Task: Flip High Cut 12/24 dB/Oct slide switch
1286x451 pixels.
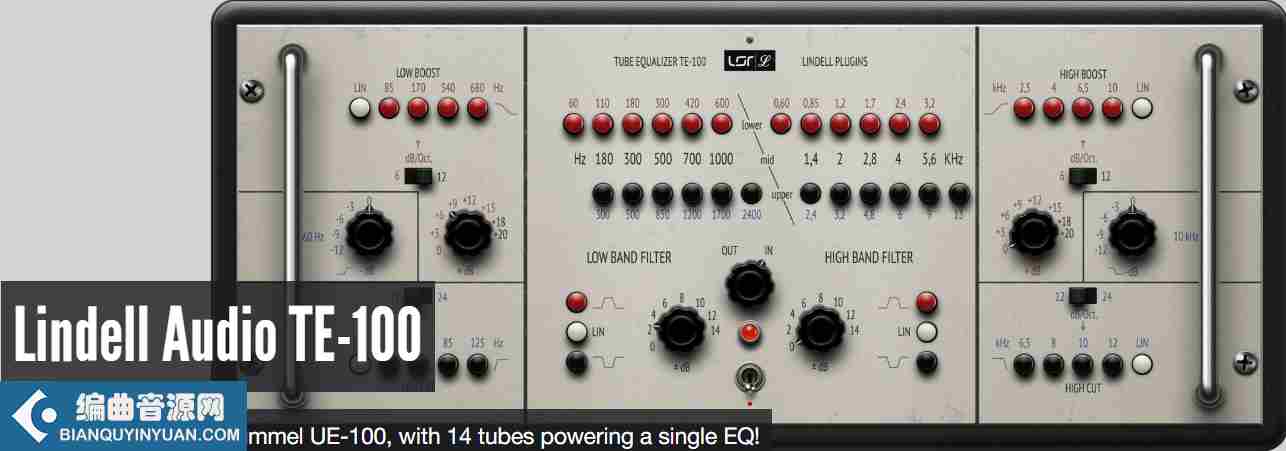Action: click(1083, 295)
